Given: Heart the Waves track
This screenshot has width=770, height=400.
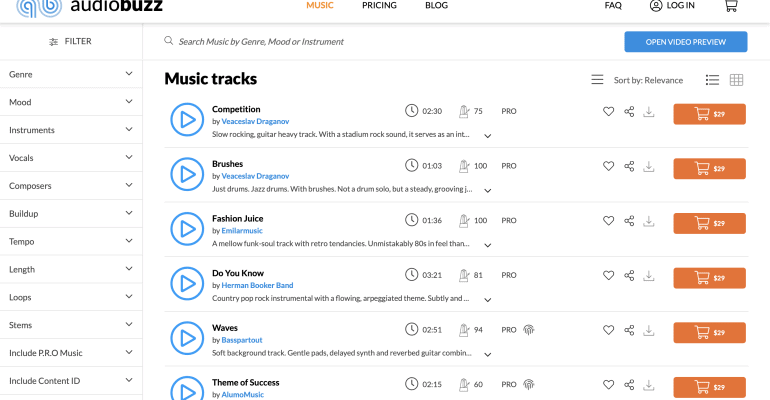Looking at the screenshot, I should [x=608, y=330].
